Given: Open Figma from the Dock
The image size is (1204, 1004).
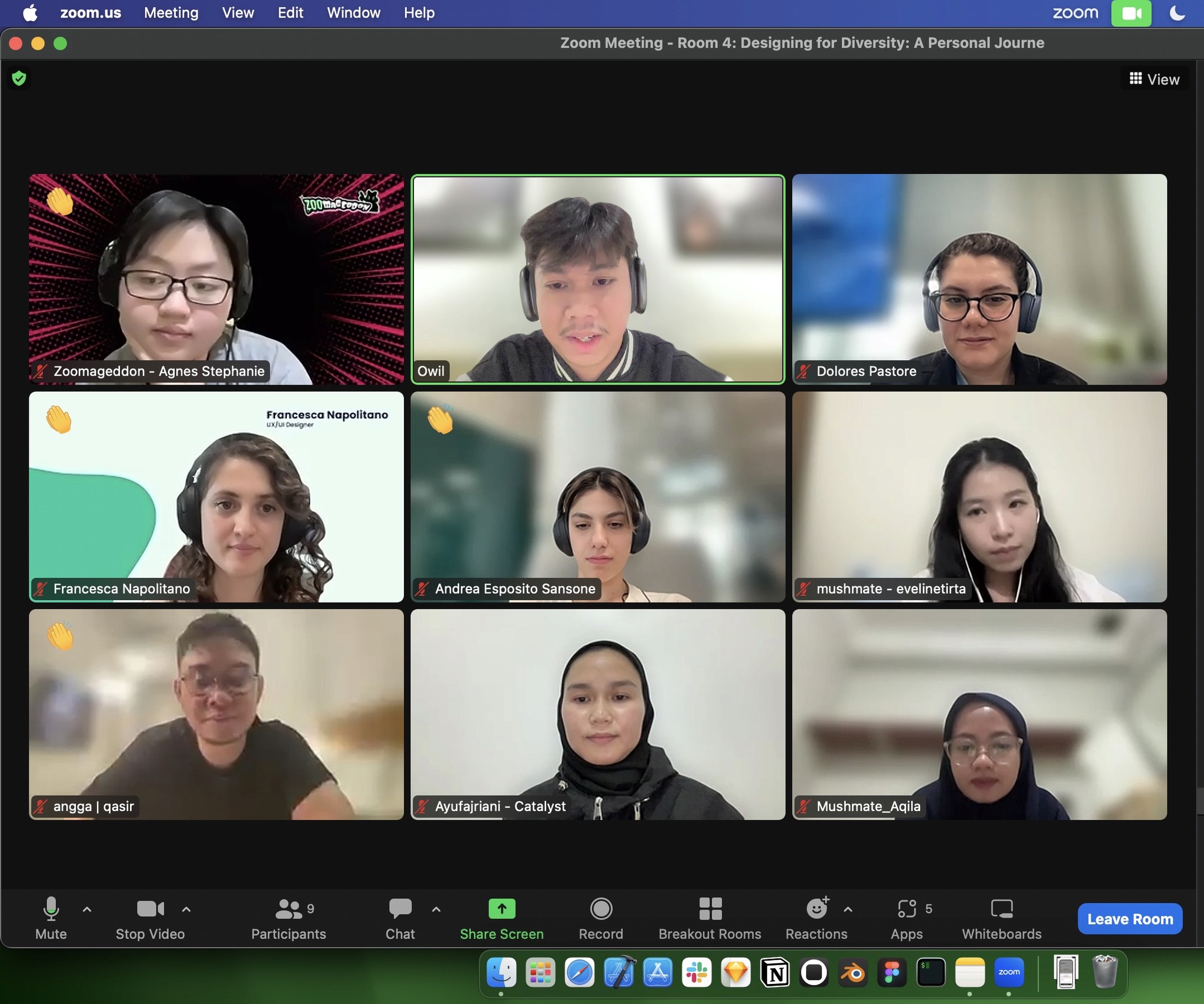Looking at the screenshot, I should (x=892, y=973).
